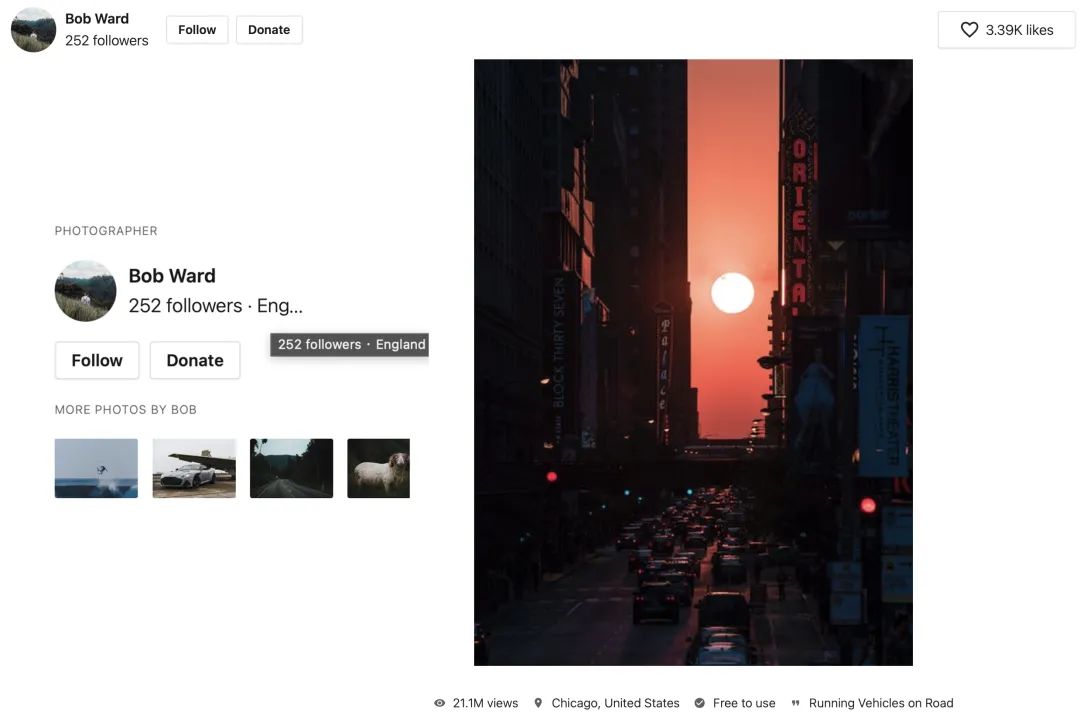Click the Chicago, United States location text
The height and width of the screenshot is (723, 1080).
[x=616, y=703]
